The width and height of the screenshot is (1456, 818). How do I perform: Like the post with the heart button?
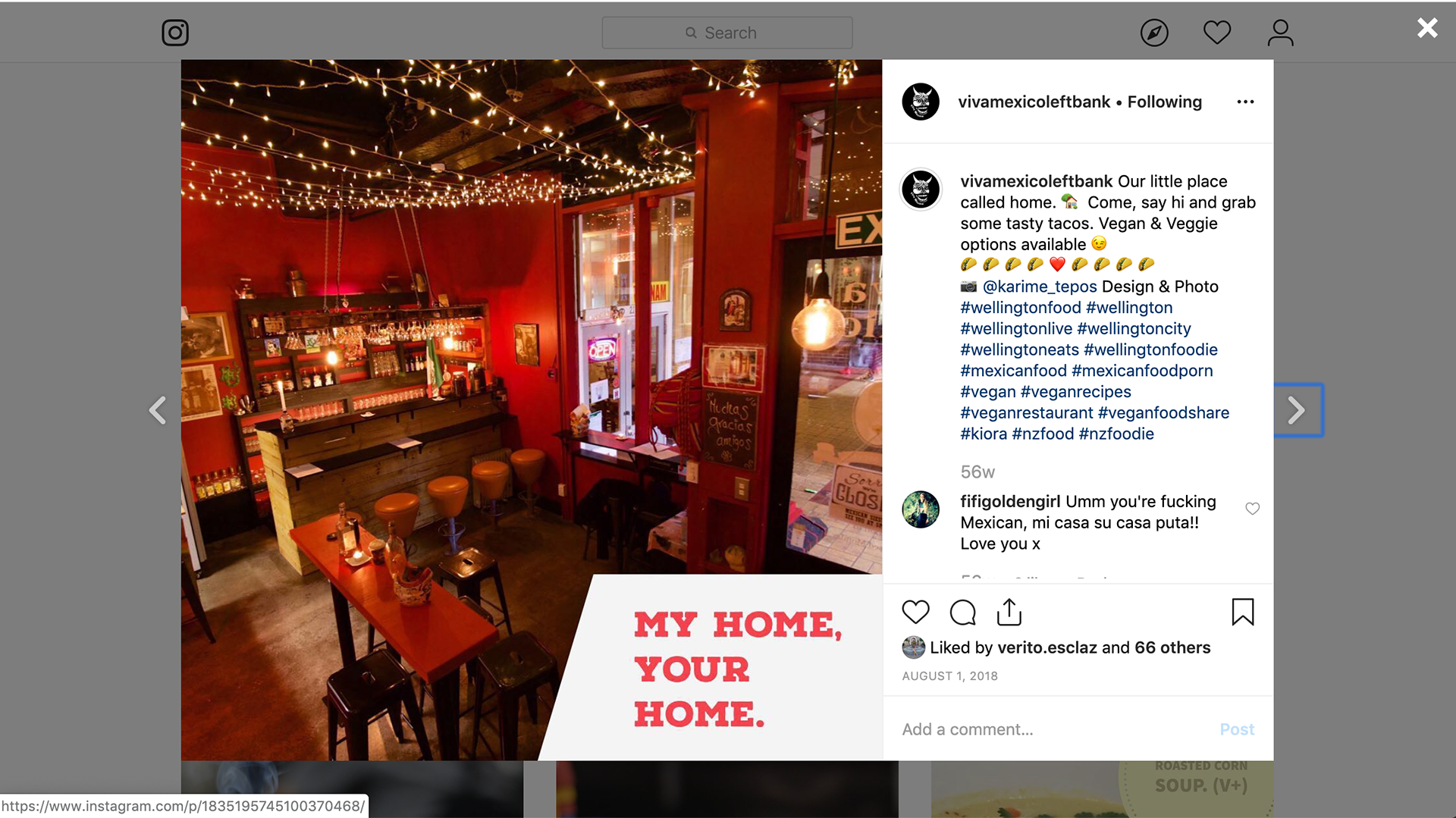(x=916, y=612)
